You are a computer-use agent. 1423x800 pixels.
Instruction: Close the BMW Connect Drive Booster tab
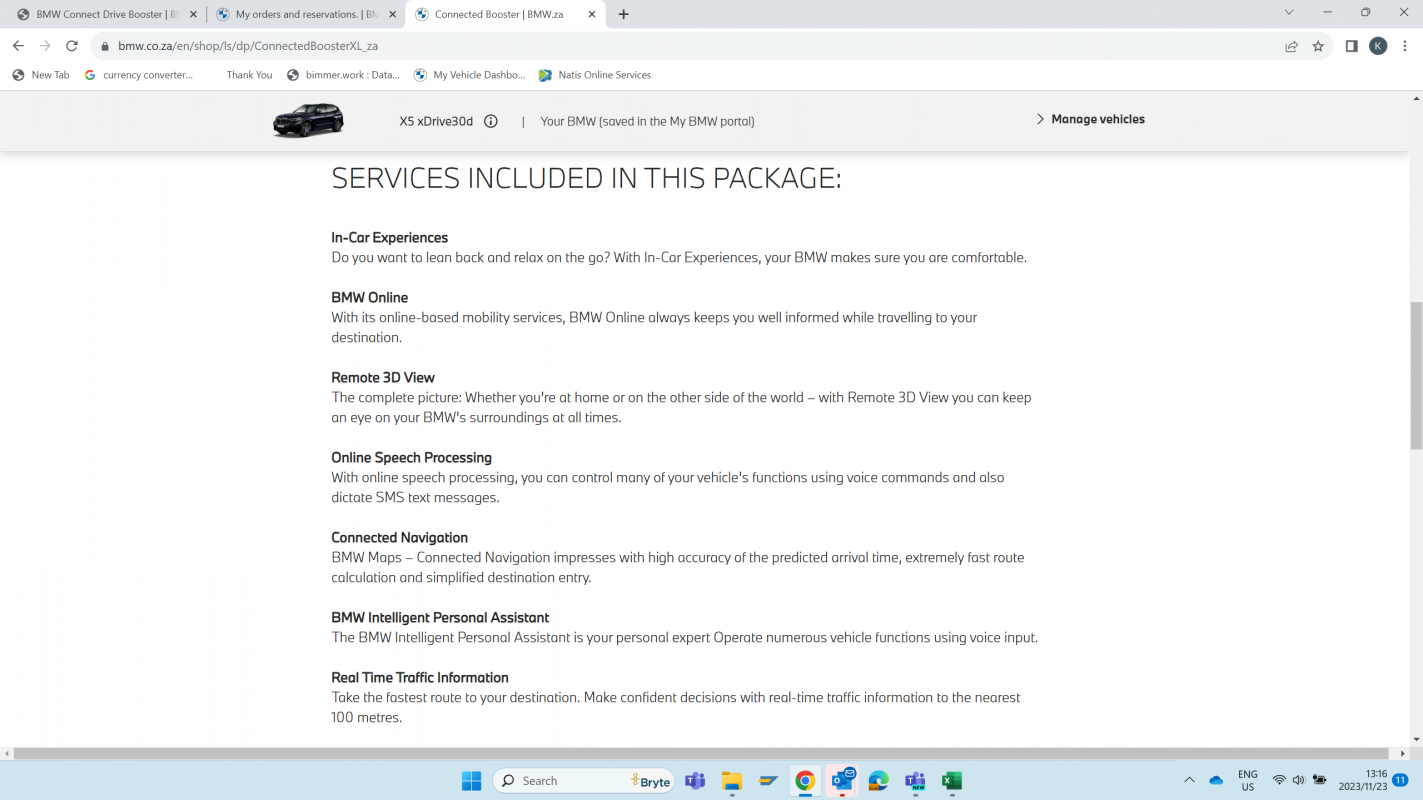point(193,14)
